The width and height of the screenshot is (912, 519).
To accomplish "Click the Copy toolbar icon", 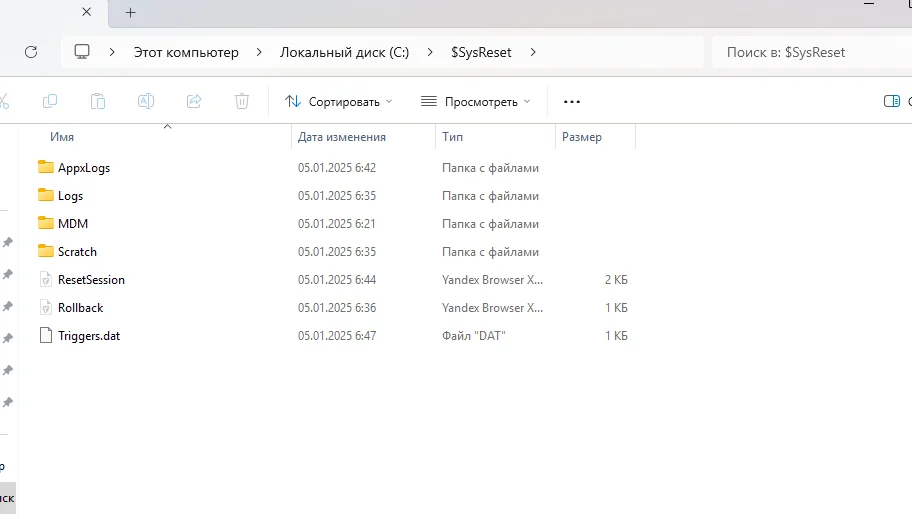I will (50, 101).
